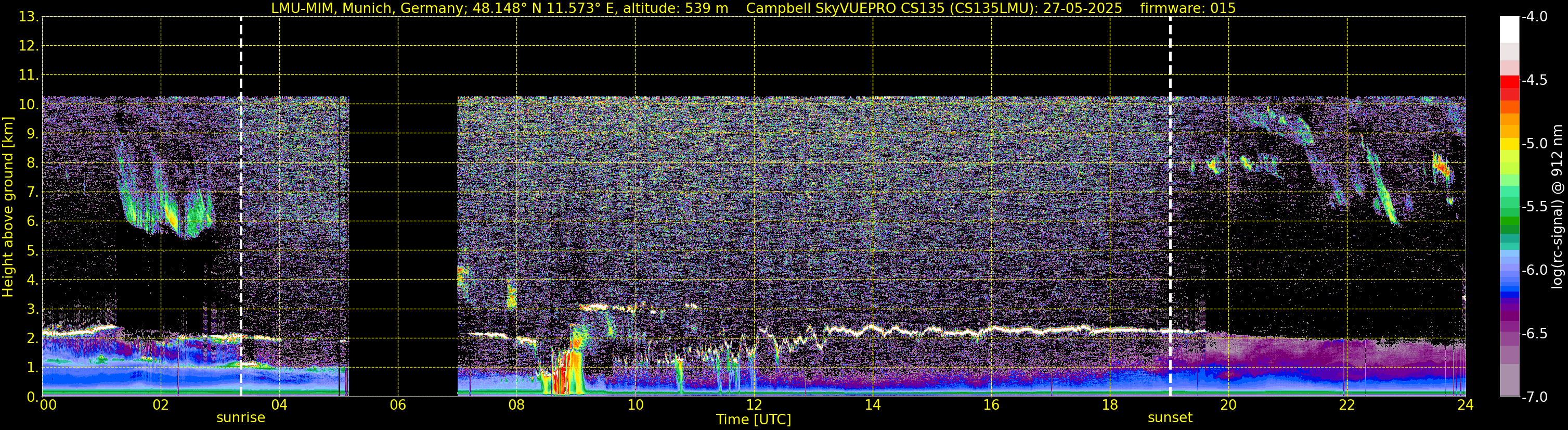Viewport: 1568px width, 430px height.
Task: Click the '14' time tick label
Action: click(x=873, y=405)
